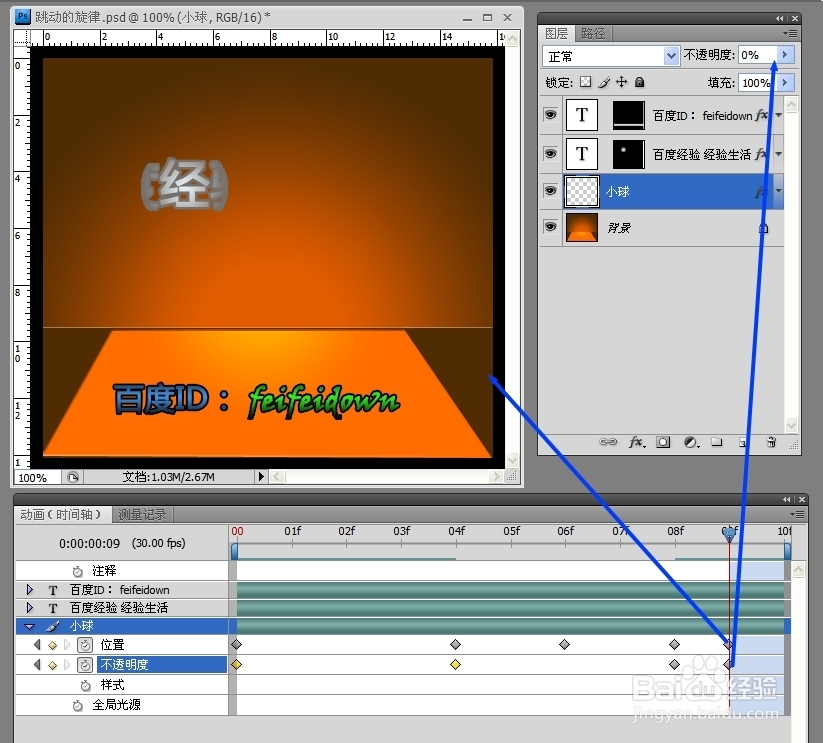Click the timecode 0:00:00:09 display
Viewport: 823px width, 743px height.
tap(89, 543)
